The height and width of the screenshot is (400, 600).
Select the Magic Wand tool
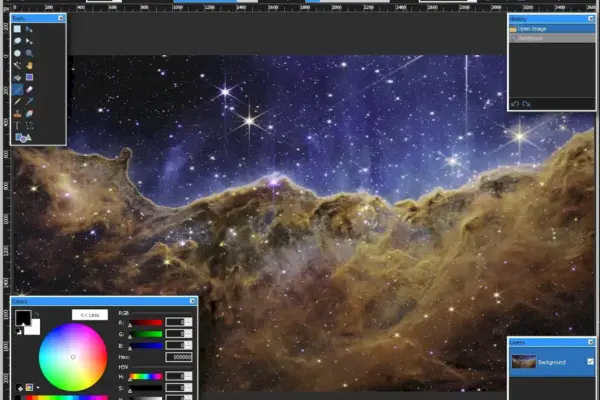(17, 65)
